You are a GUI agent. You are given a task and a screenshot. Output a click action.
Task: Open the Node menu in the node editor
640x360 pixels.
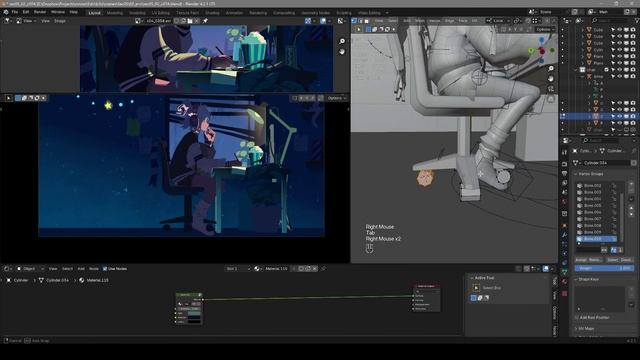click(x=94, y=269)
